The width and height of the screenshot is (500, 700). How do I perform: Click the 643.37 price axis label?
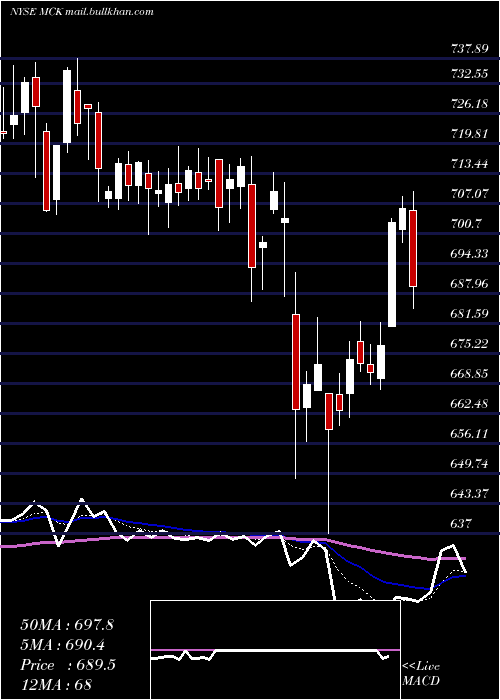(469, 494)
